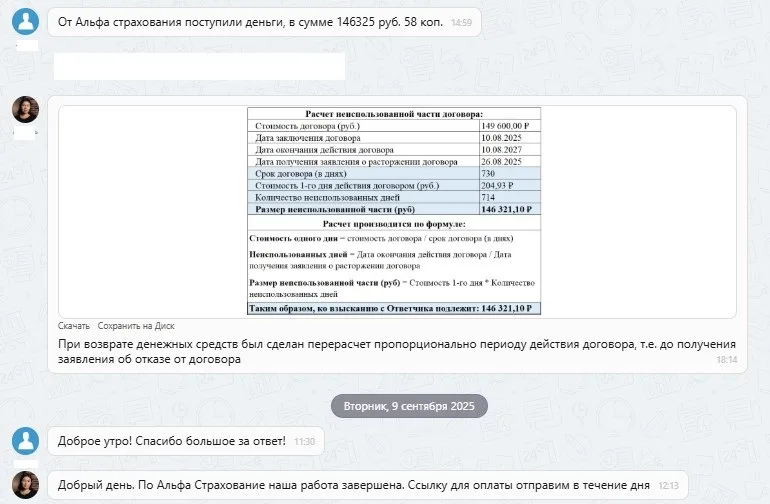Open the woman's avatar beside 'Добрый день' message
The height and width of the screenshot is (504, 770).
26,485
